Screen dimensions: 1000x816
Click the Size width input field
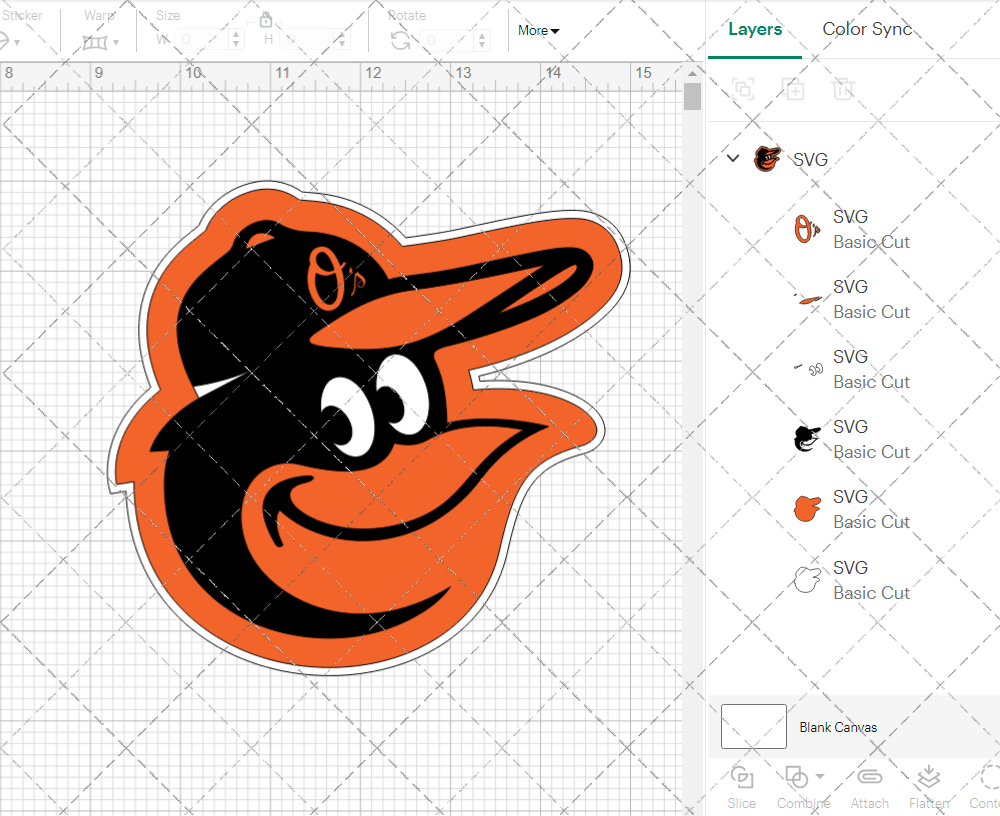click(203, 40)
